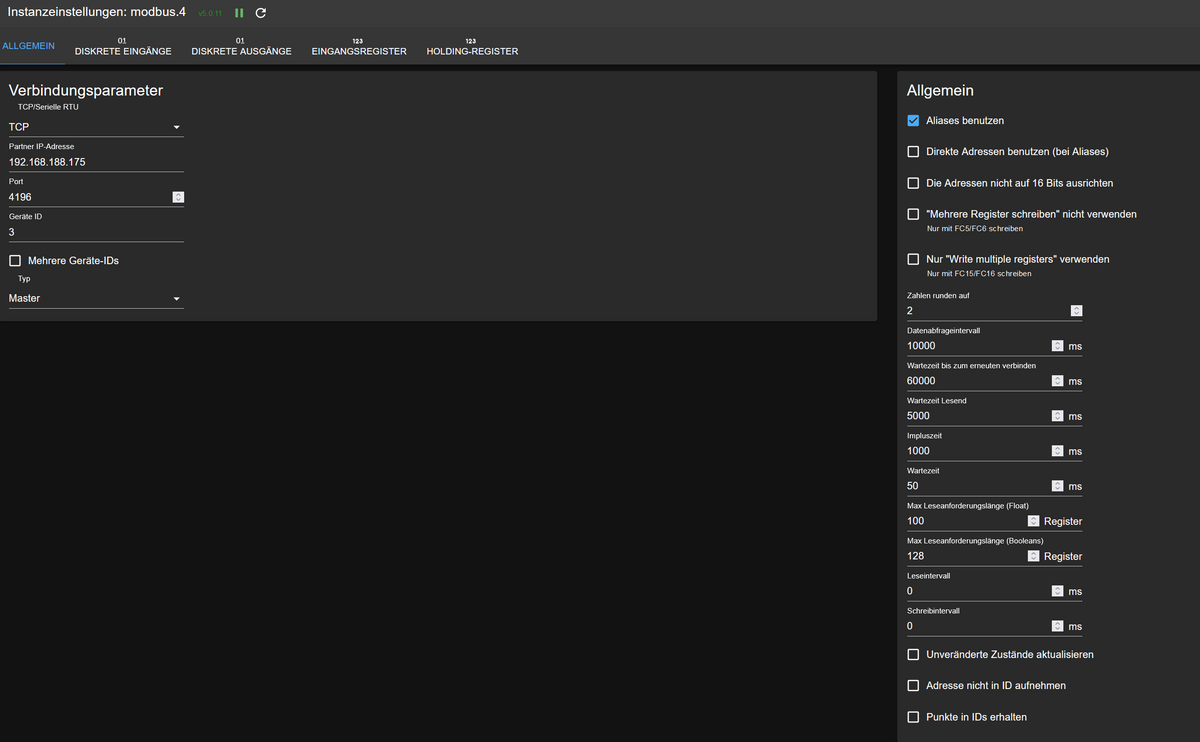Click the Partner IP-Adresse field
Image resolution: width=1200 pixels, height=742 pixels.
click(x=95, y=162)
